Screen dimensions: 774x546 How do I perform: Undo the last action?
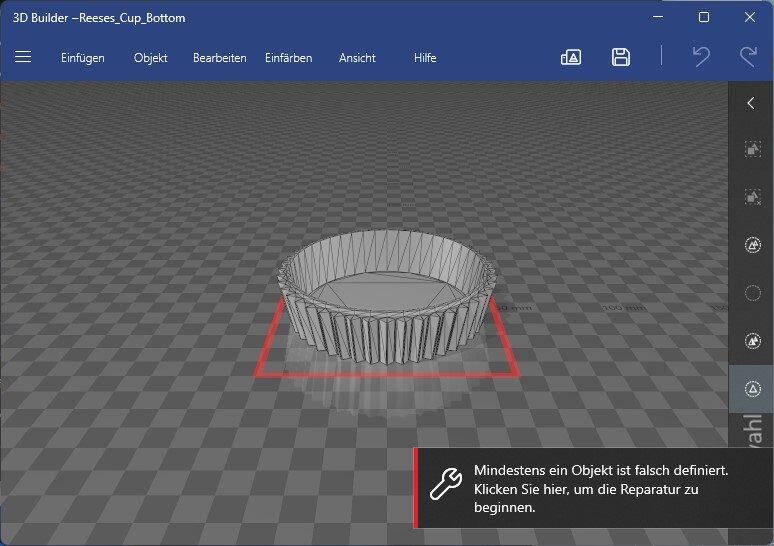click(x=701, y=56)
